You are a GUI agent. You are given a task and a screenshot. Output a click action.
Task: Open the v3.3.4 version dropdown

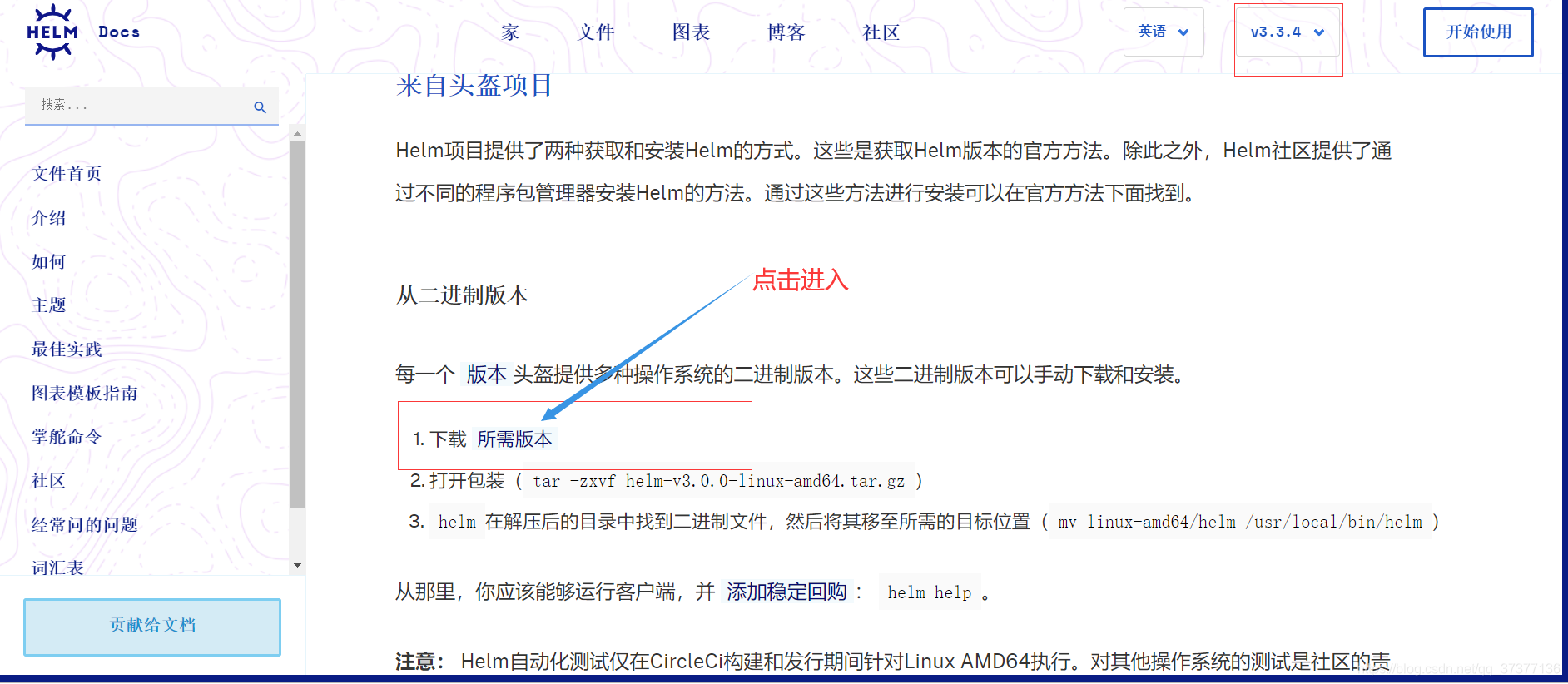coord(1288,32)
